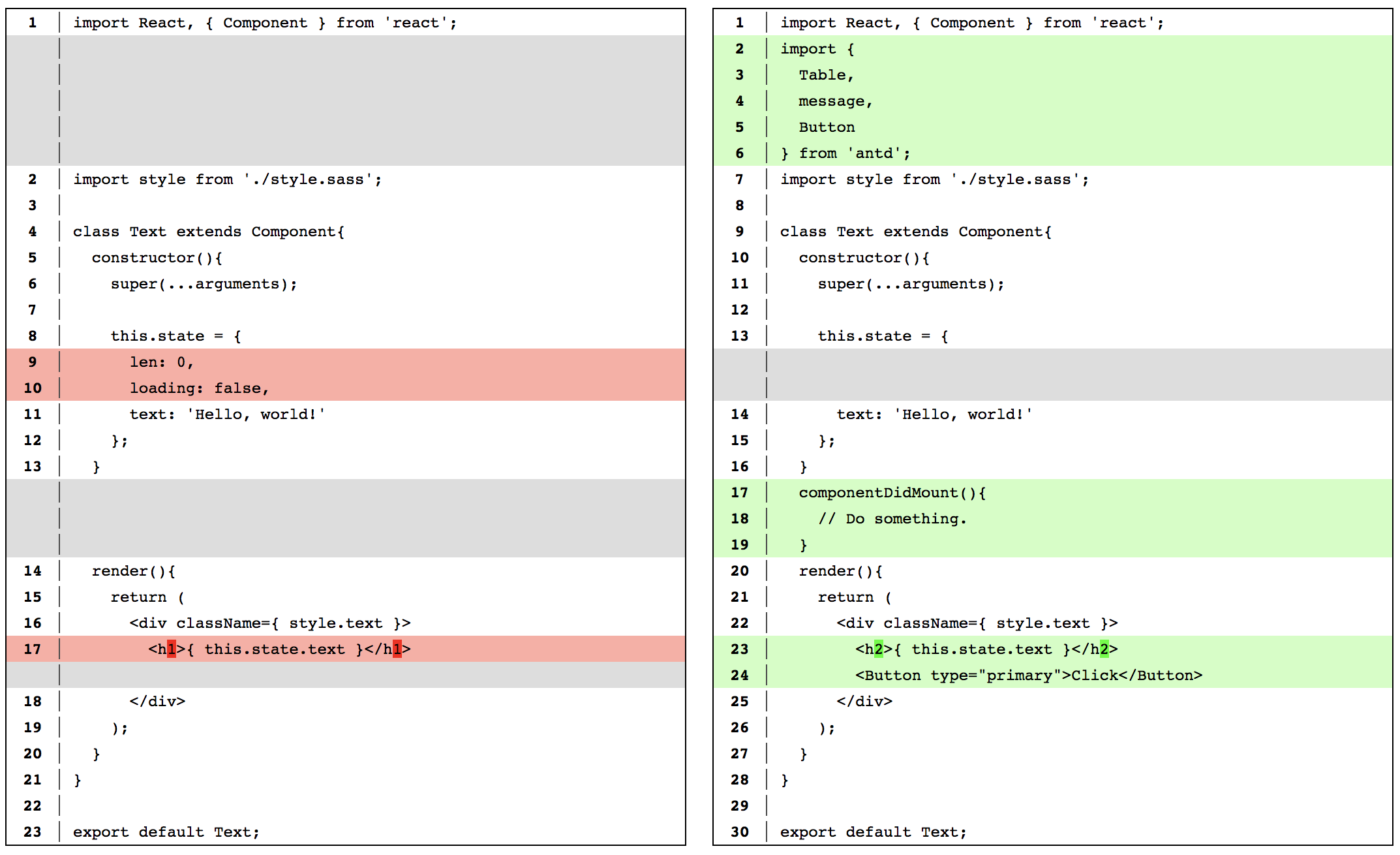Click removed line 'loading: false,'
Image resolution: width=1400 pixels, height=855 pixels.
(x=199, y=388)
